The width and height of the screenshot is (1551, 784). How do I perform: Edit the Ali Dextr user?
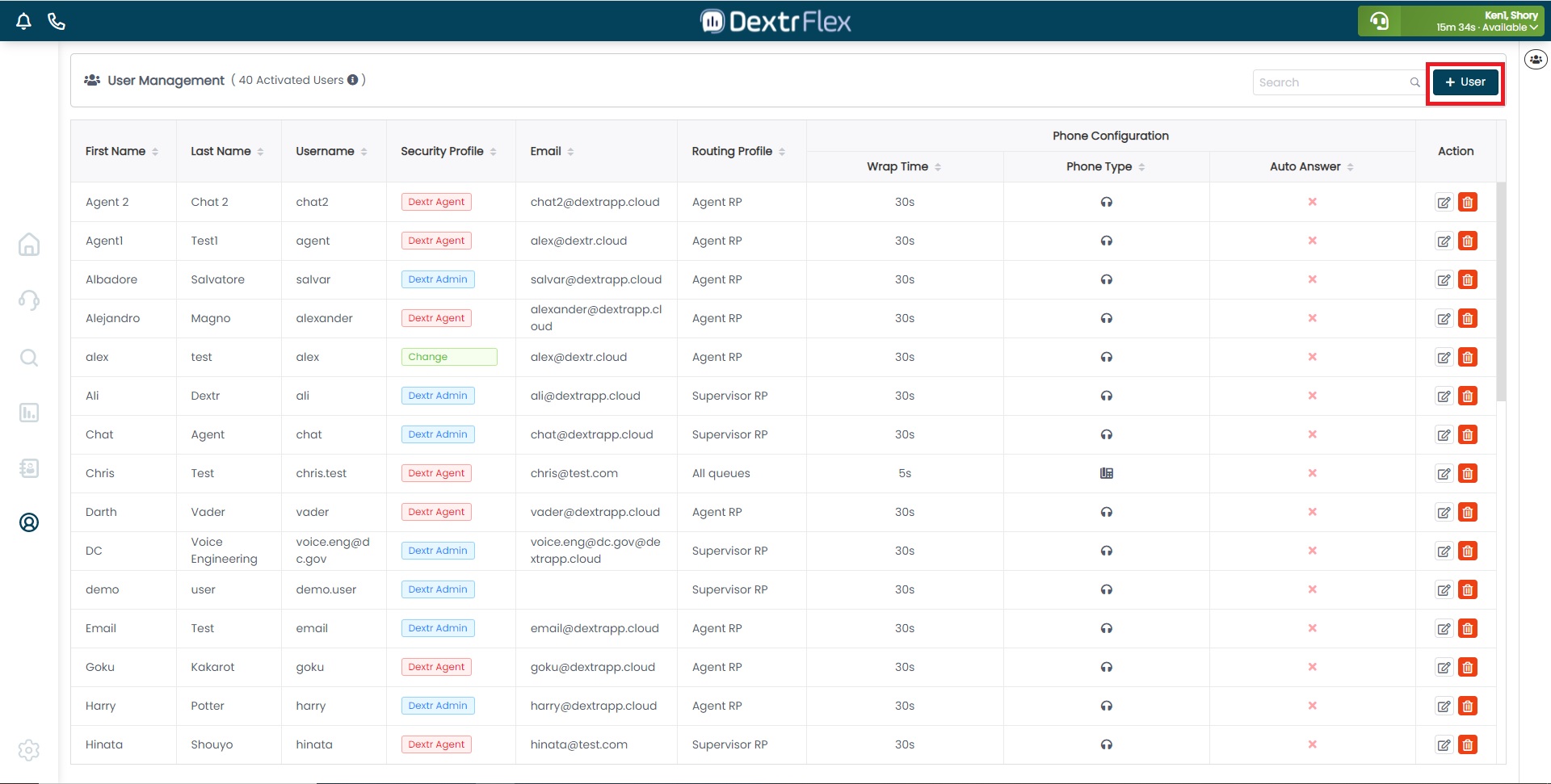1444,396
